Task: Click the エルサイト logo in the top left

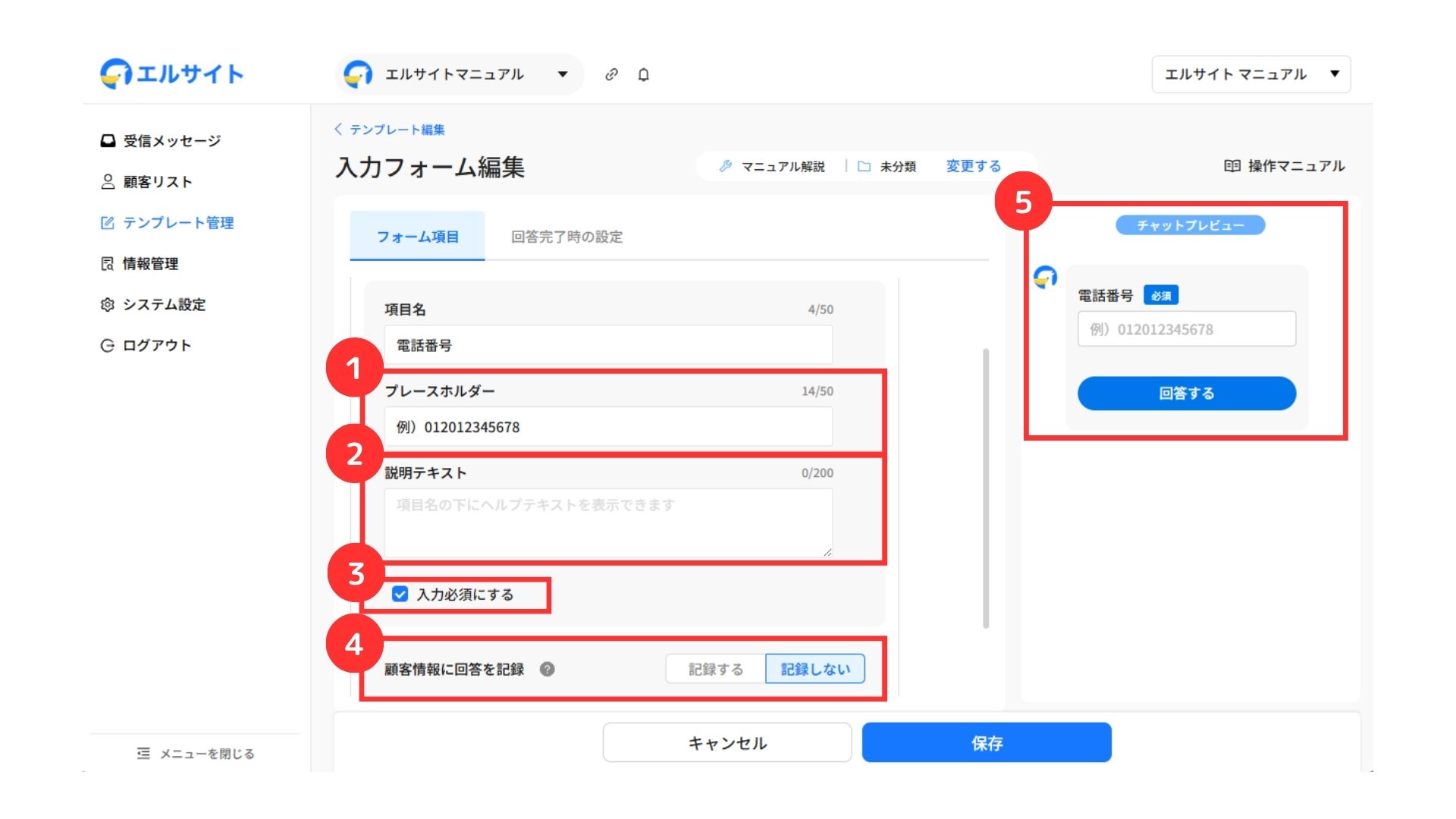Action: click(x=172, y=74)
